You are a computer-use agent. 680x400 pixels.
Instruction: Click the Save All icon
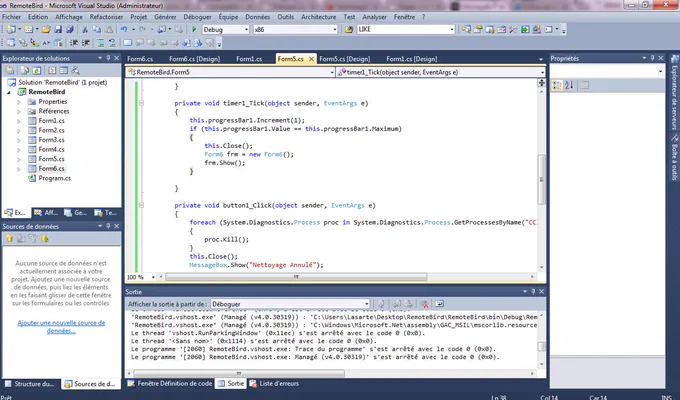point(69,30)
